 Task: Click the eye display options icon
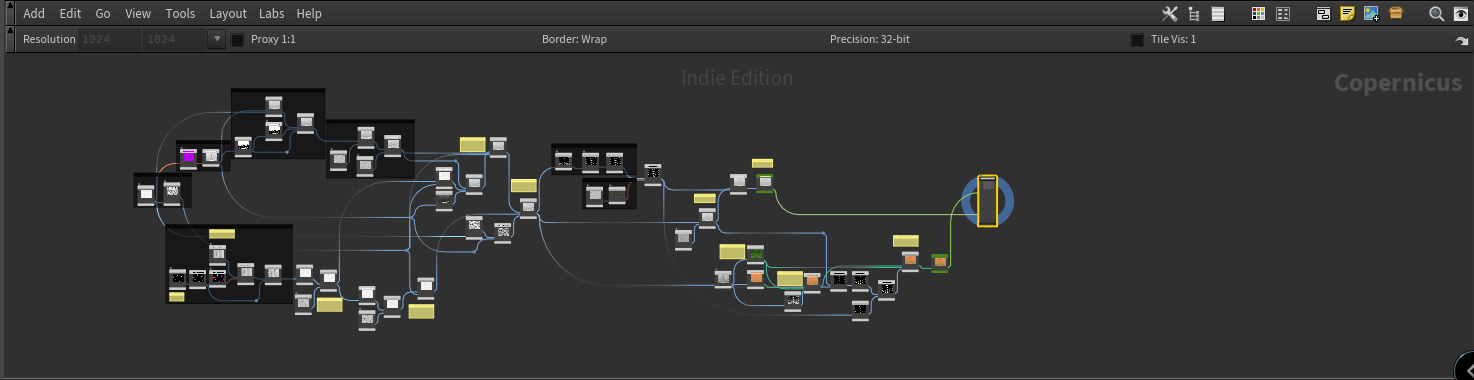pos(1460,14)
